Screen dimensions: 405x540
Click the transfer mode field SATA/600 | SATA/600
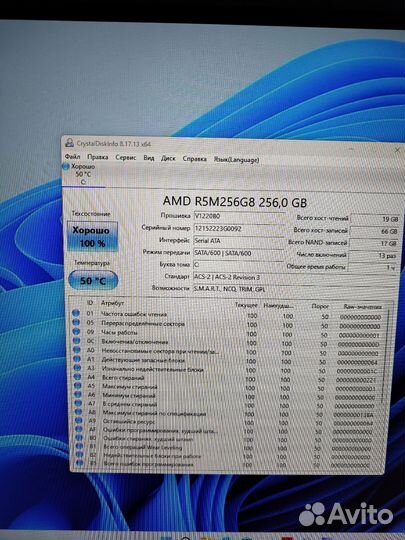[238, 253]
